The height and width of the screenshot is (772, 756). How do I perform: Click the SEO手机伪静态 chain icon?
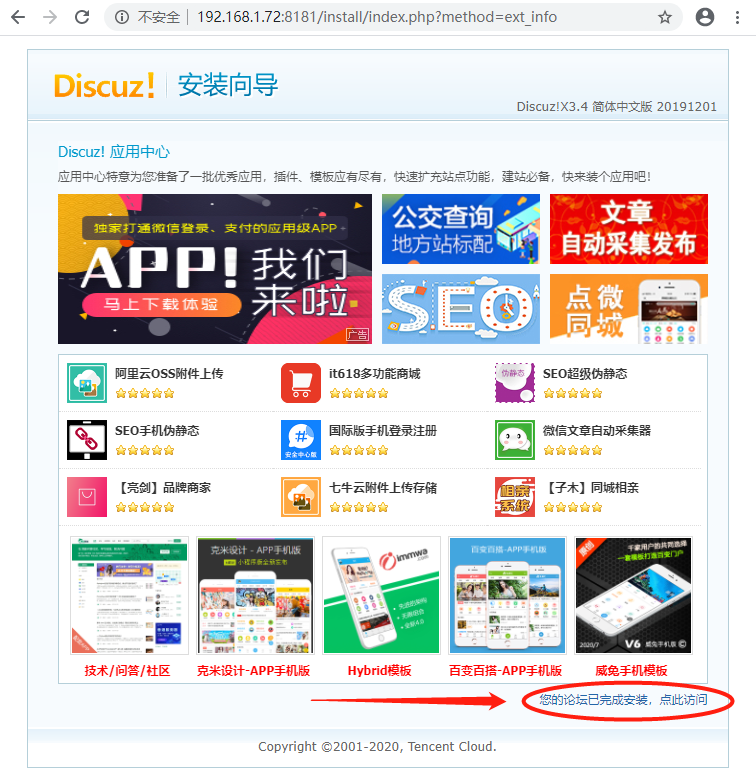pyautogui.click(x=87, y=440)
